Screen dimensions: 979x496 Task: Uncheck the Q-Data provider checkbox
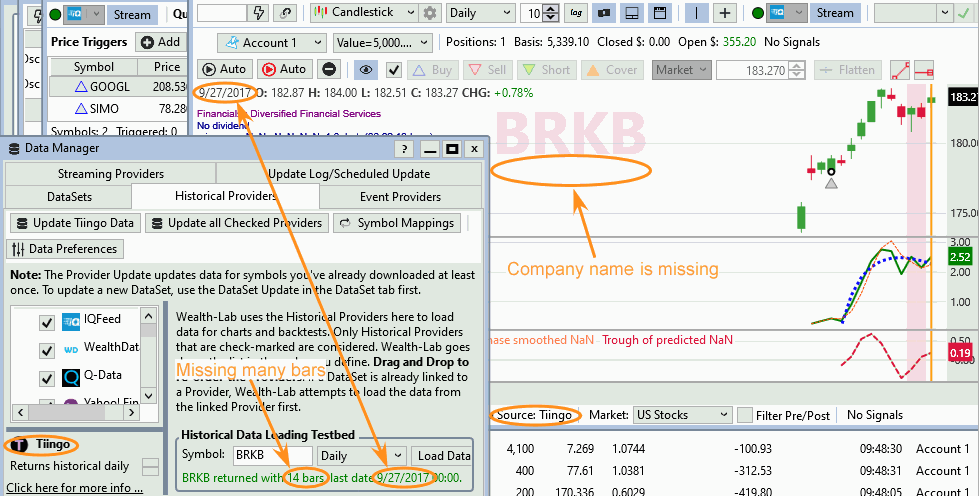point(46,378)
